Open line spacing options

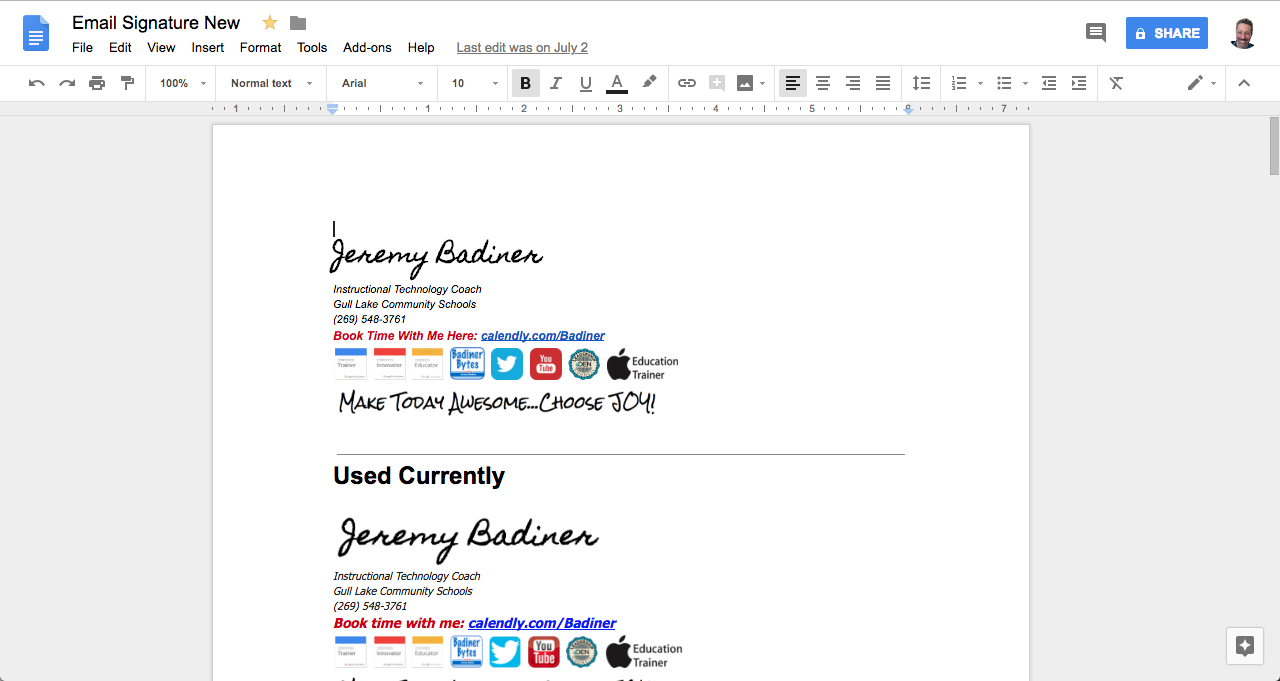[921, 83]
